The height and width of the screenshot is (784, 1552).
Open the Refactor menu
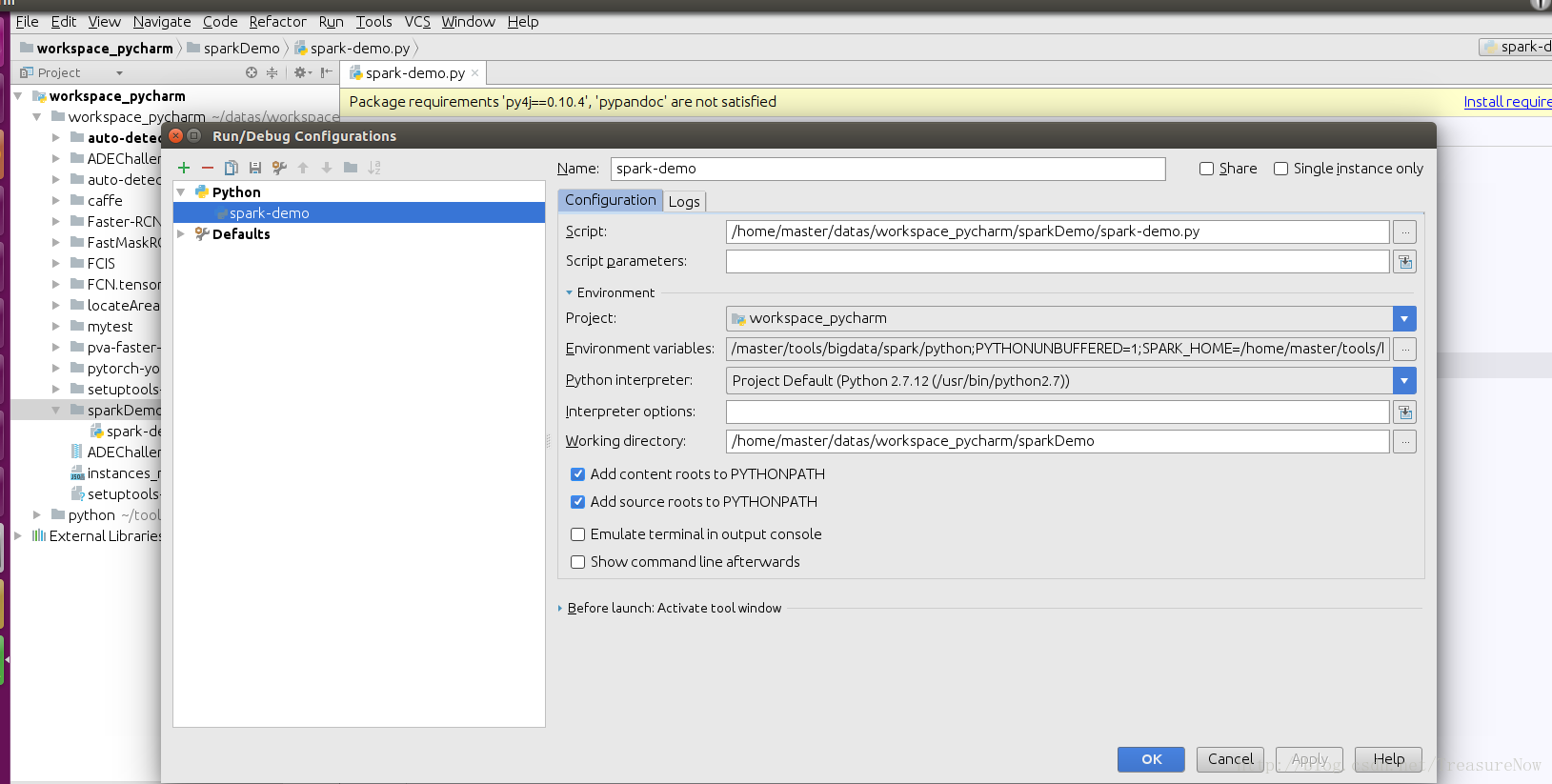tap(277, 21)
